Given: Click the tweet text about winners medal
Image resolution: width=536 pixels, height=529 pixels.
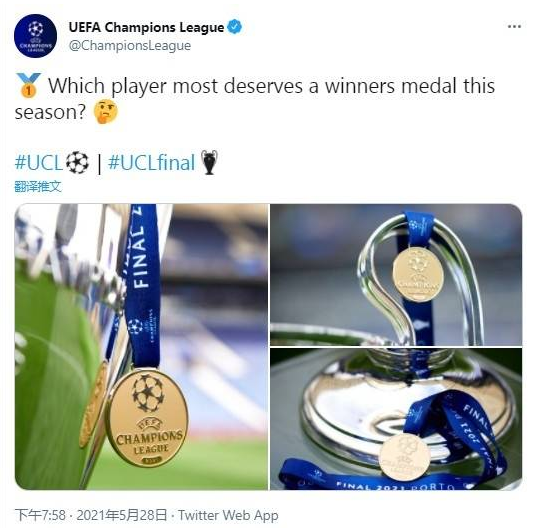Looking at the screenshot, I should coord(255,98).
